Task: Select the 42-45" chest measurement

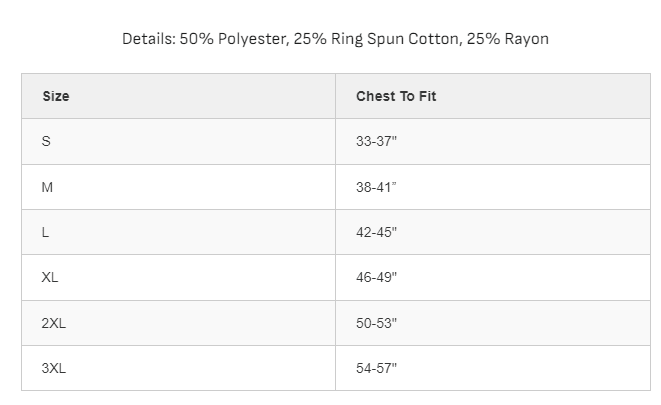Action: click(376, 232)
